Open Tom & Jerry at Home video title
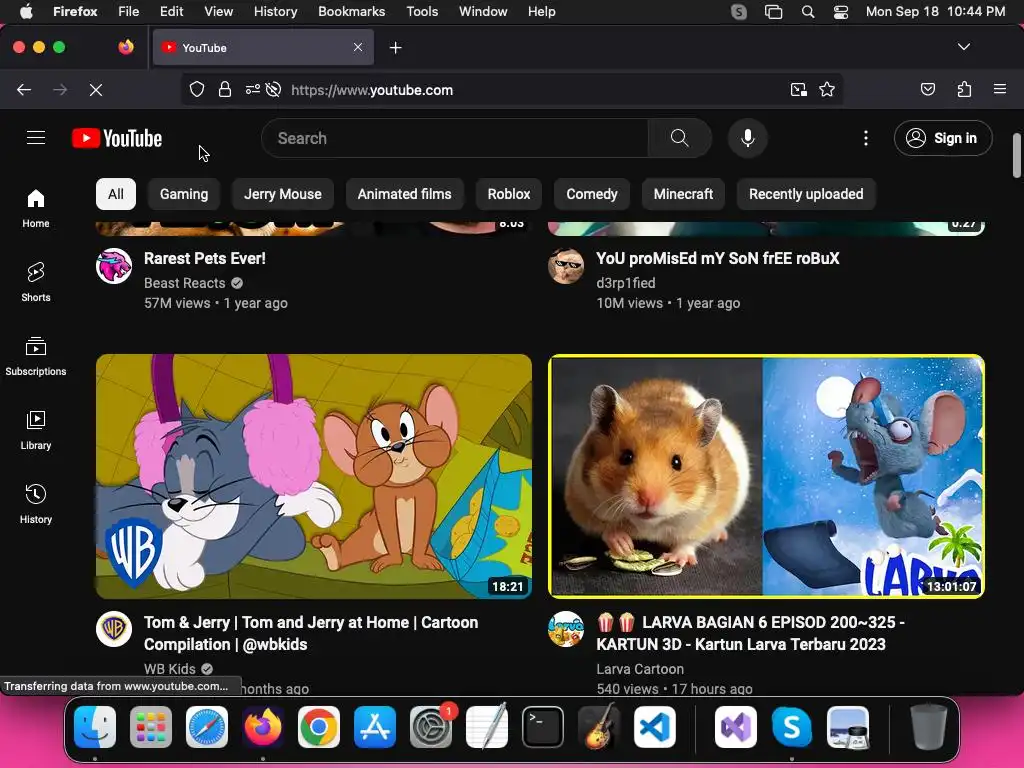Screen dimensions: 1024x768 point(311,633)
